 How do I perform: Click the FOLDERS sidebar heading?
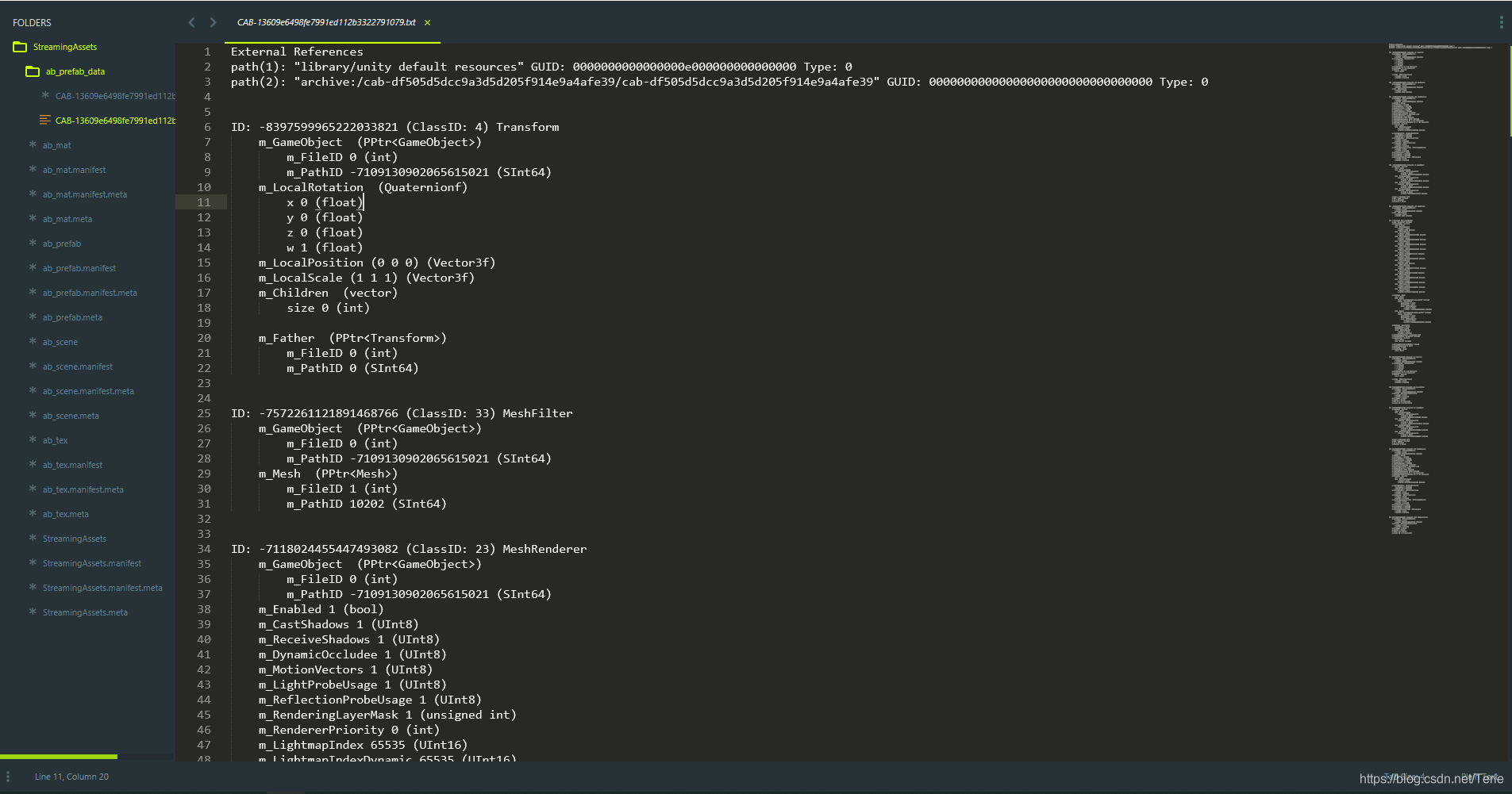[32, 23]
